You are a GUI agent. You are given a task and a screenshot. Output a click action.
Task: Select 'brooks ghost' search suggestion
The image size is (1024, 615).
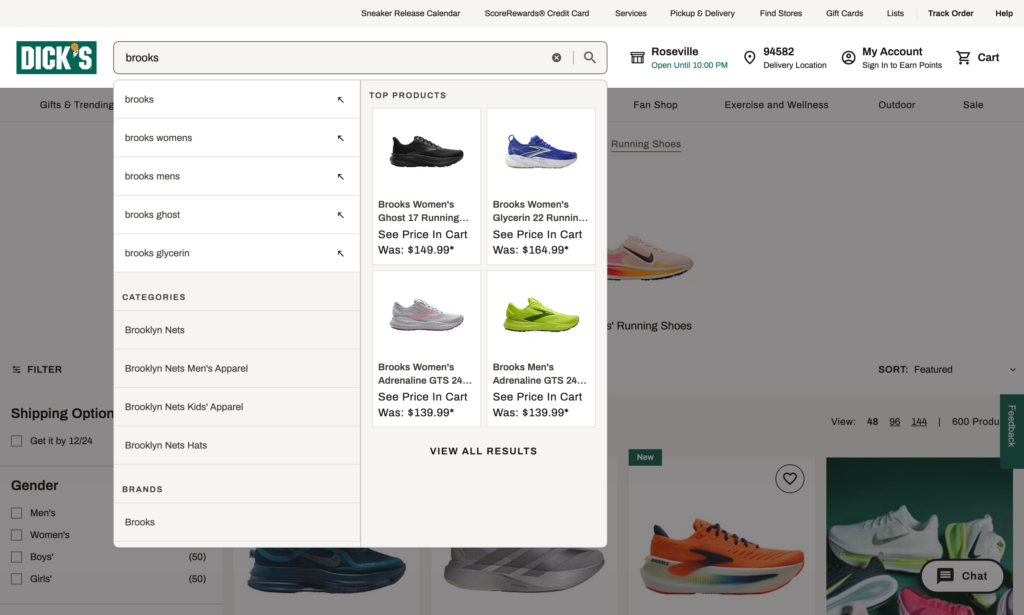click(236, 215)
